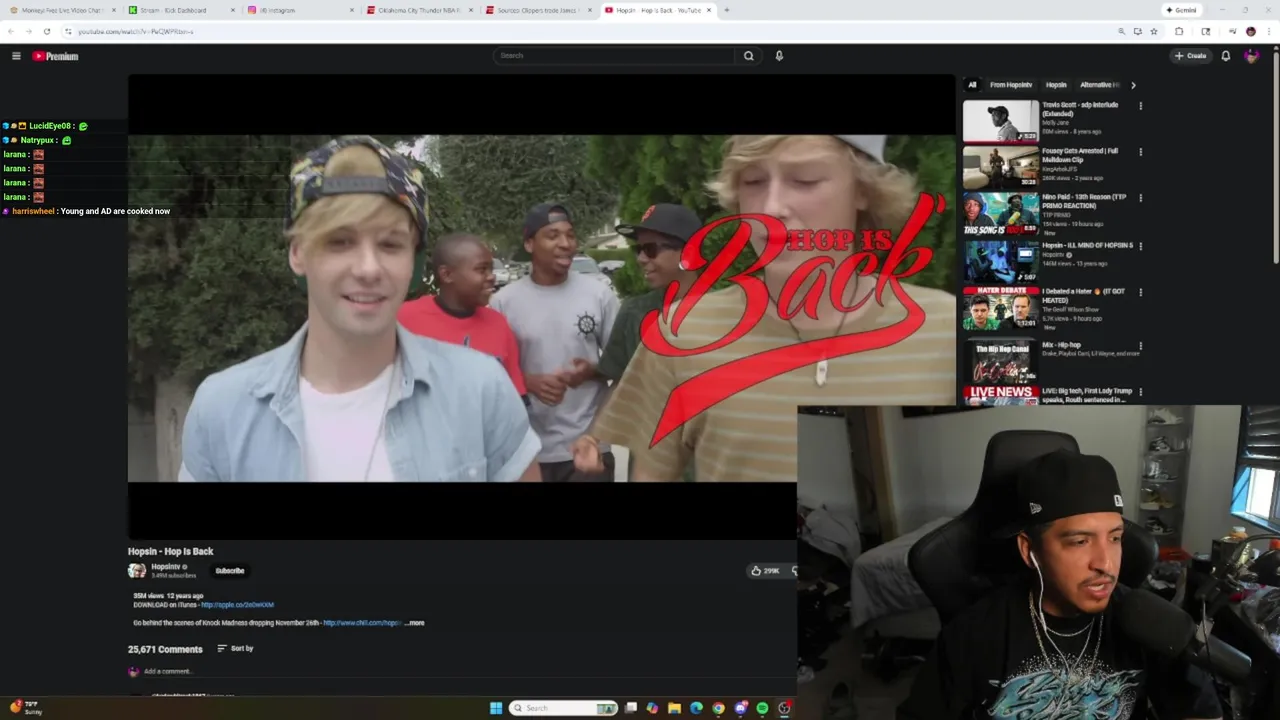Click the browser address bar URL

(135, 31)
